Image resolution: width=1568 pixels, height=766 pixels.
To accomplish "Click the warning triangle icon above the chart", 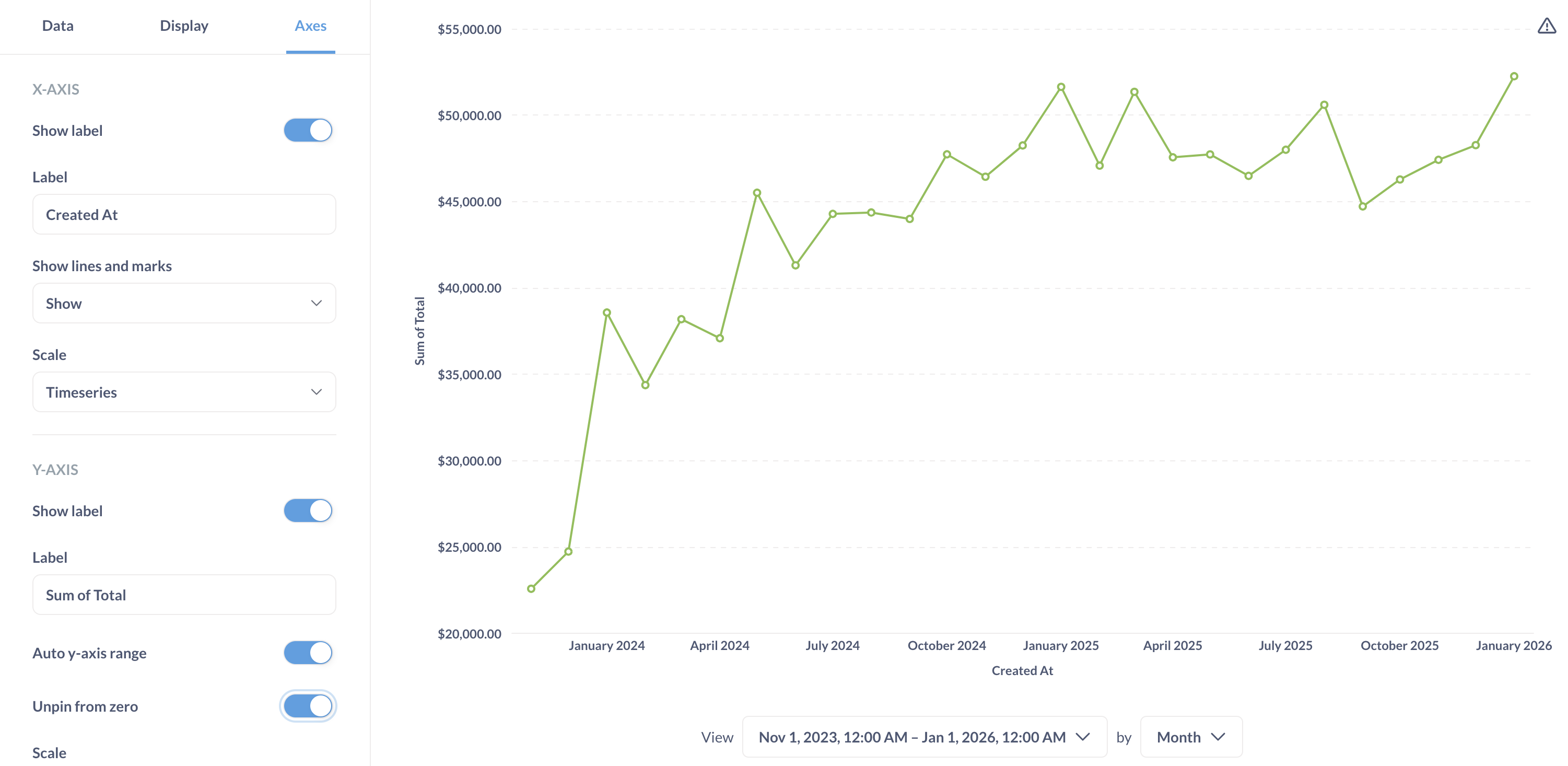I will coord(1547,25).
